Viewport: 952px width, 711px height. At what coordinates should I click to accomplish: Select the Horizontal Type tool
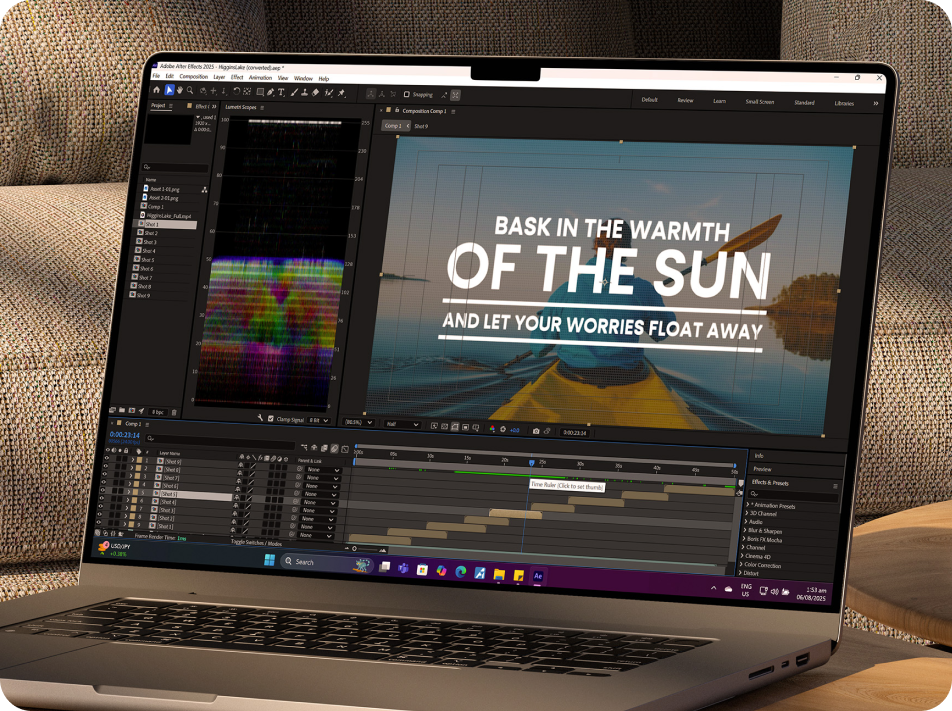[x=281, y=92]
